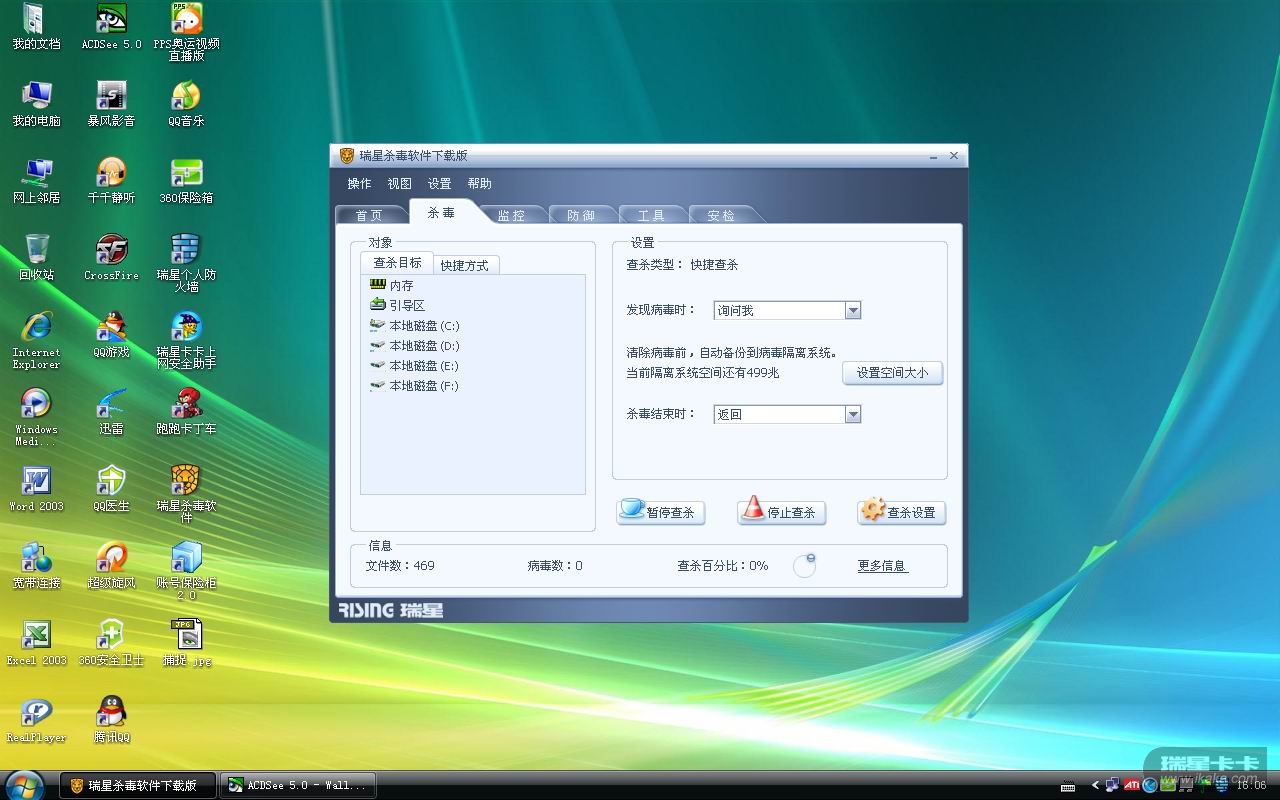Open the QQ音乐 desktop shortcut

[x=186, y=104]
